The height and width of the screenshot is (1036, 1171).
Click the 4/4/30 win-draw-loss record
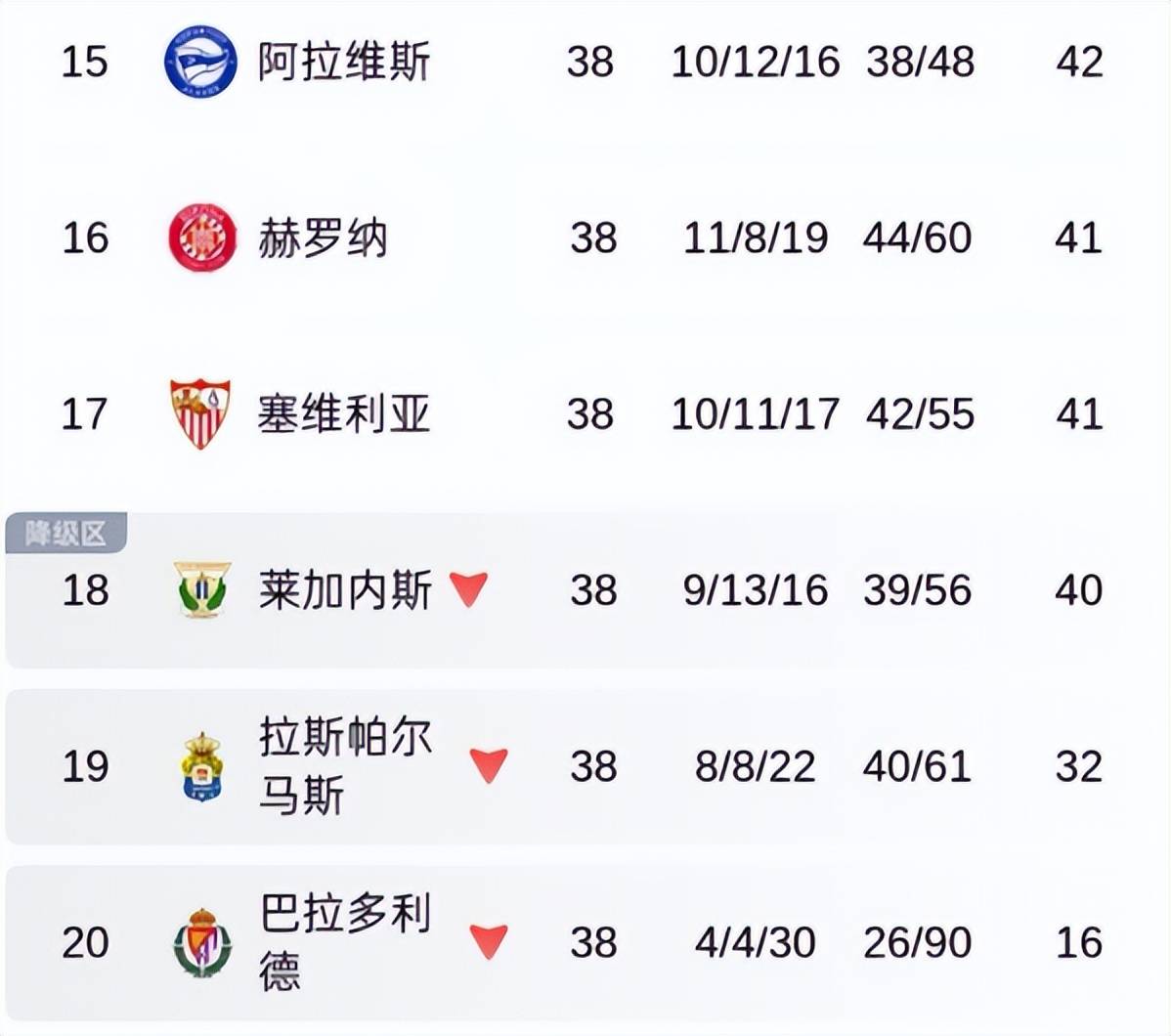tap(755, 942)
